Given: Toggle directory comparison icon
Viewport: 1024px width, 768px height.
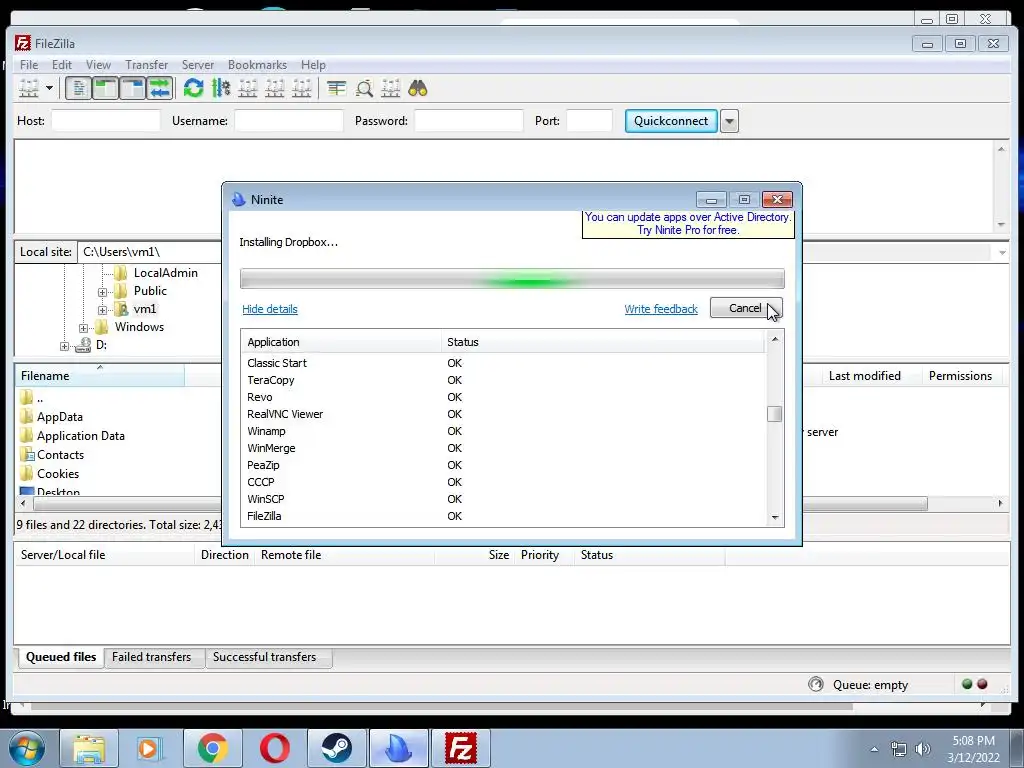Looking at the screenshot, I should (x=364, y=88).
